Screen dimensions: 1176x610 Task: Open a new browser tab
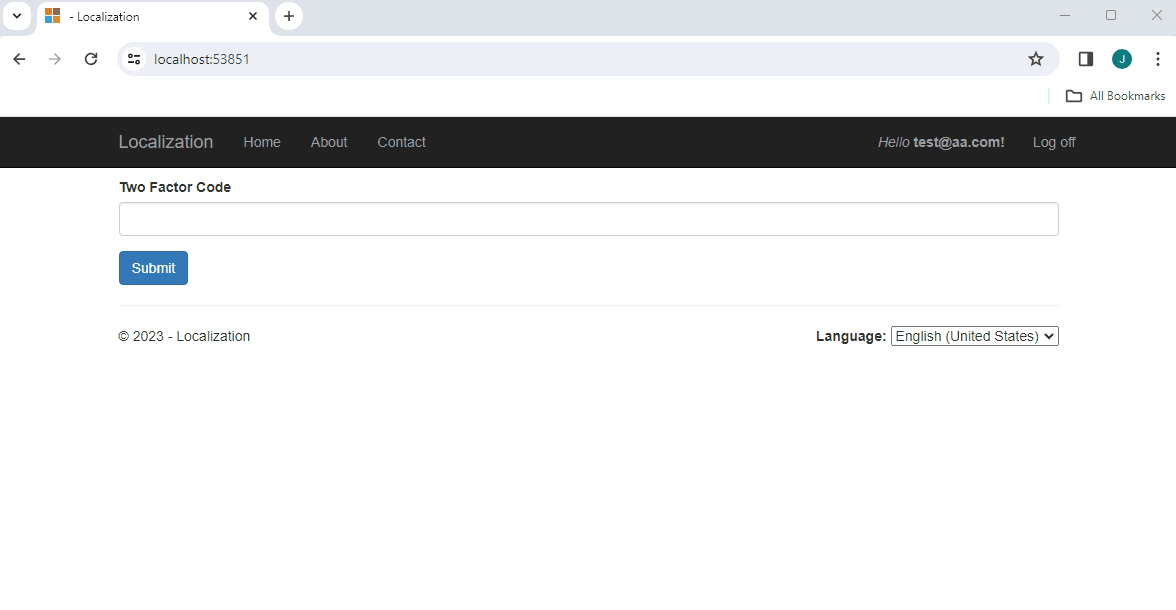click(288, 16)
